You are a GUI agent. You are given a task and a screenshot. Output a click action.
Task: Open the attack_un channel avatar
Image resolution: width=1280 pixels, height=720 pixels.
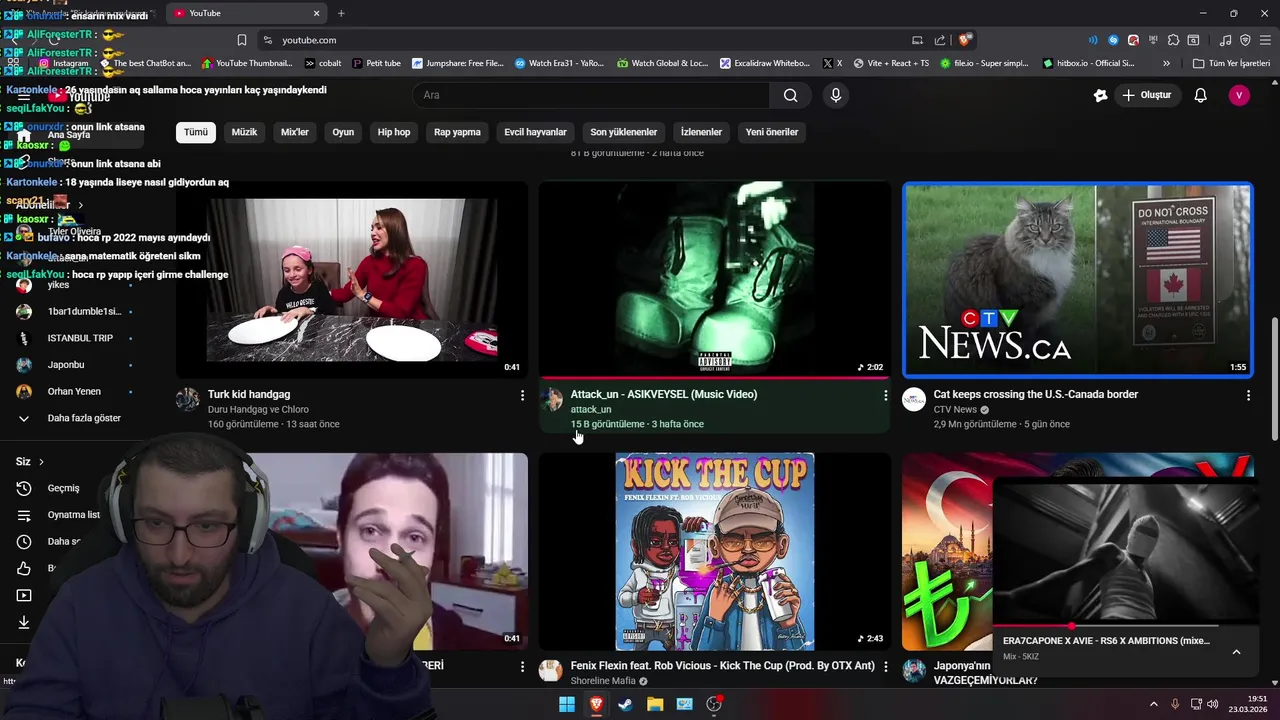[551, 400]
